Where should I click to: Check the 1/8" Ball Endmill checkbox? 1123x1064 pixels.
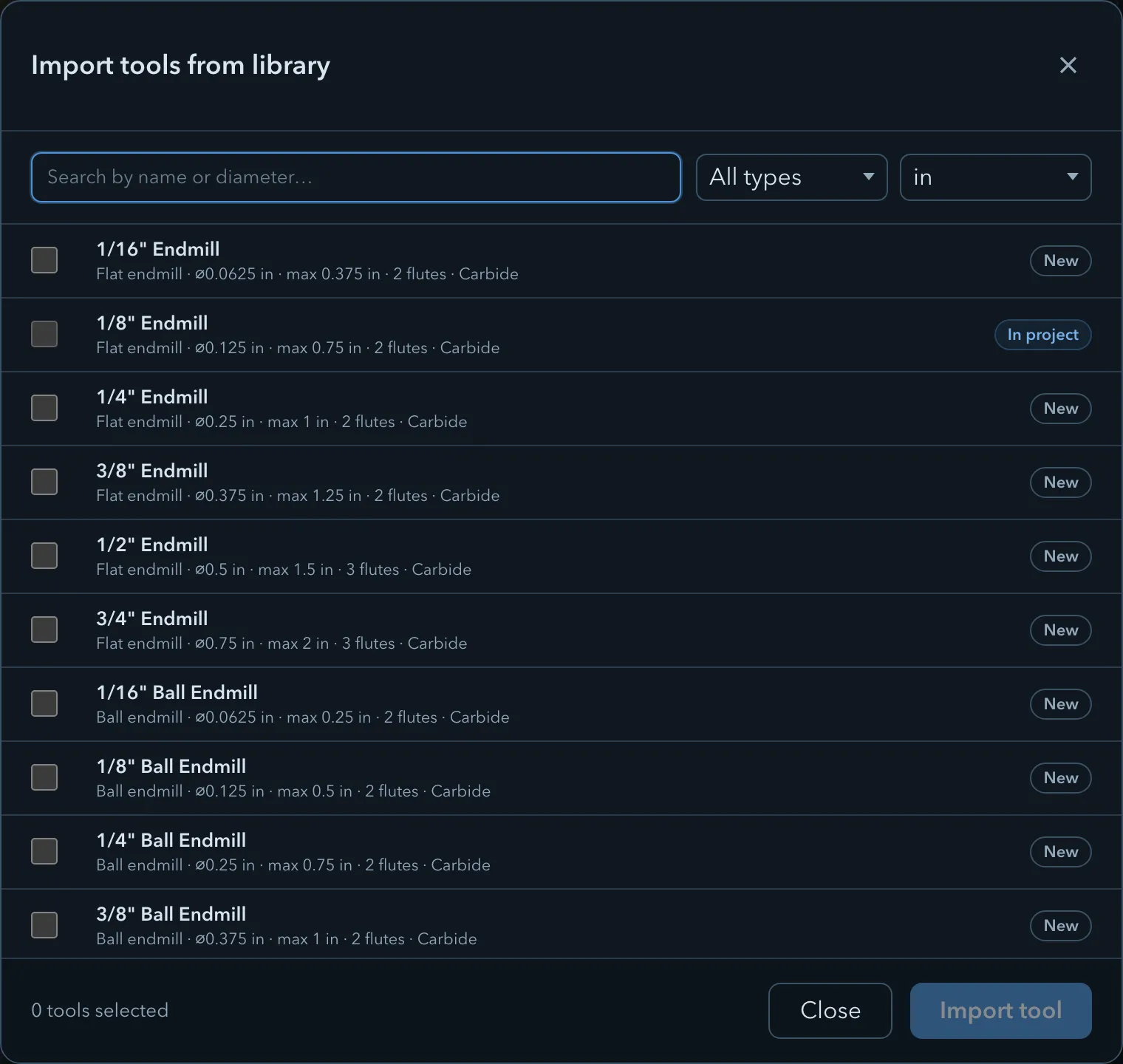click(x=44, y=777)
